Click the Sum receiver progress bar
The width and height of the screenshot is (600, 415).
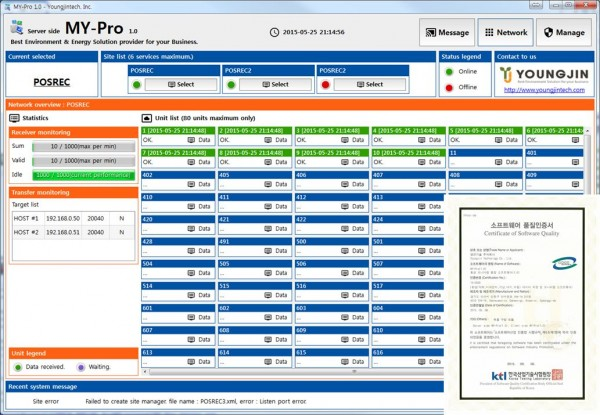[x=83, y=146]
